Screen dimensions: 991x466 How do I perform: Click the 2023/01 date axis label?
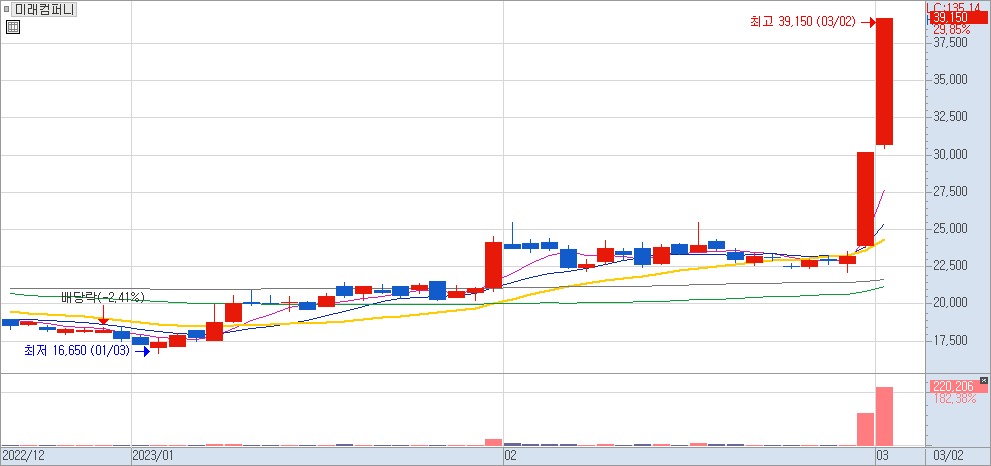click(x=152, y=455)
